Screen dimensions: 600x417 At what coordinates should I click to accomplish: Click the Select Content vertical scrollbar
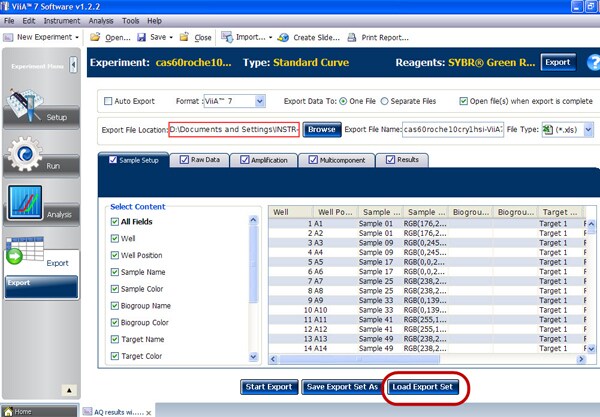(x=253, y=264)
